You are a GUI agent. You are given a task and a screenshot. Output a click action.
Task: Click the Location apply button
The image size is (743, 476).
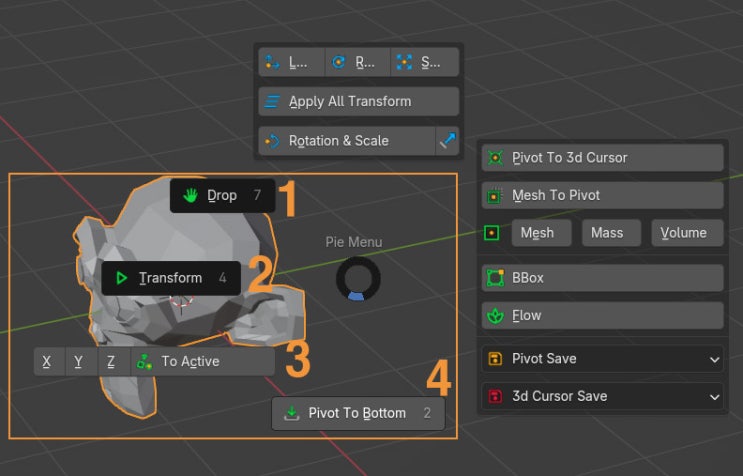tap(291, 62)
